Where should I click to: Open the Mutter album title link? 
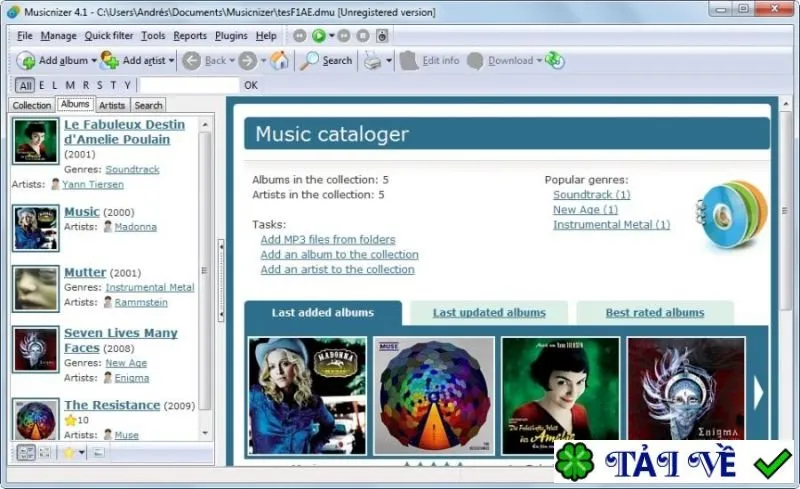(85, 272)
